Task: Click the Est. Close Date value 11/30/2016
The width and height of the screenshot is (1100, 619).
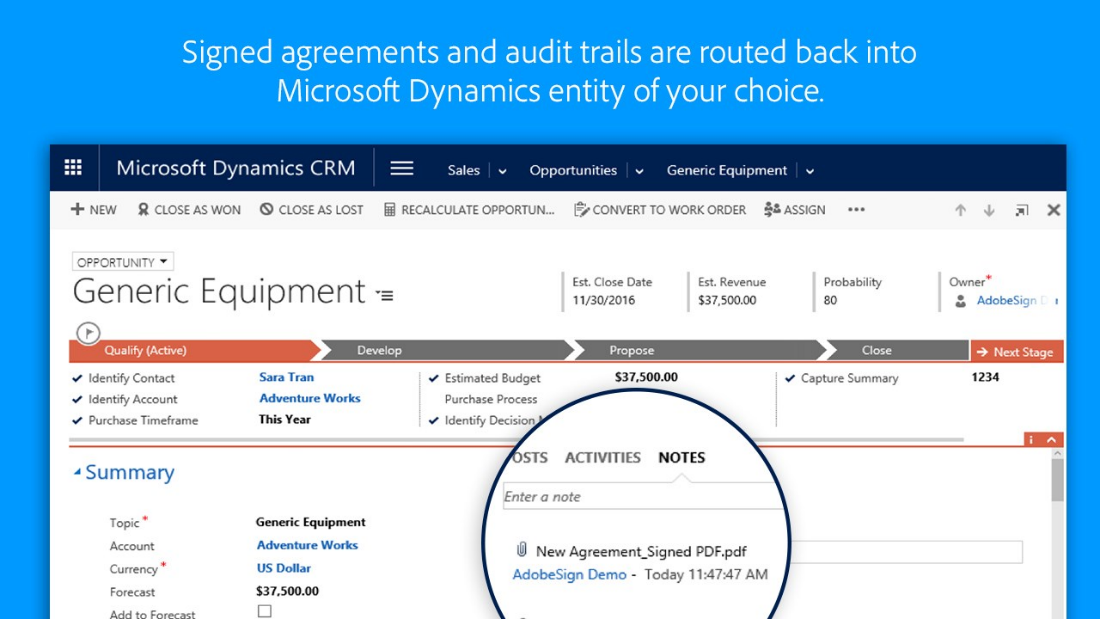Action: tap(603, 300)
